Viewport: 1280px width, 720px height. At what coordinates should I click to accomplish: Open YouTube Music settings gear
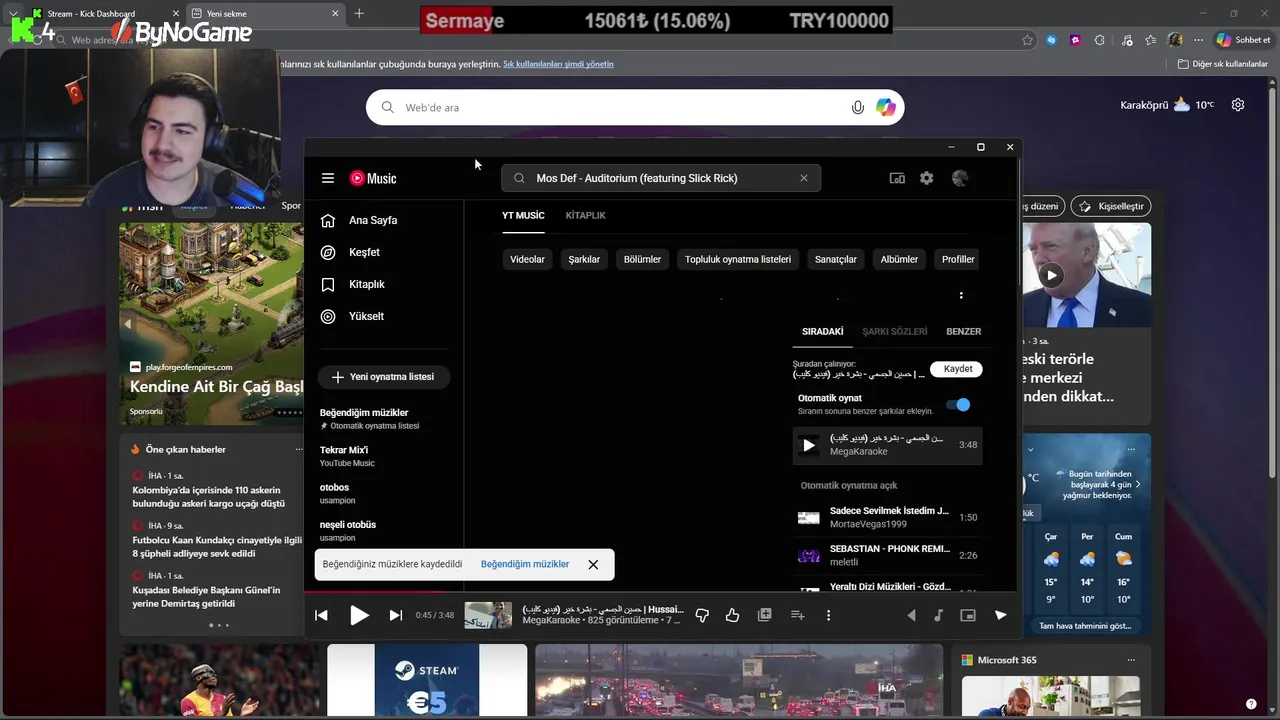(x=927, y=178)
